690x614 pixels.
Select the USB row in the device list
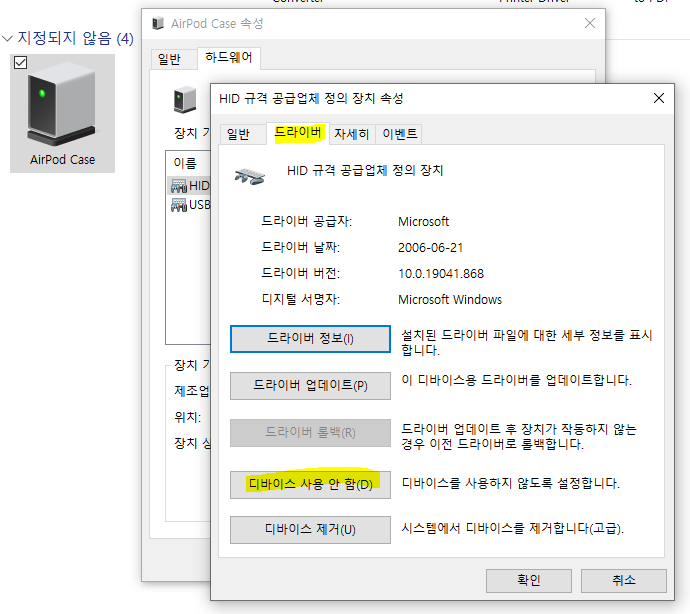pyautogui.click(x=190, y=205)
